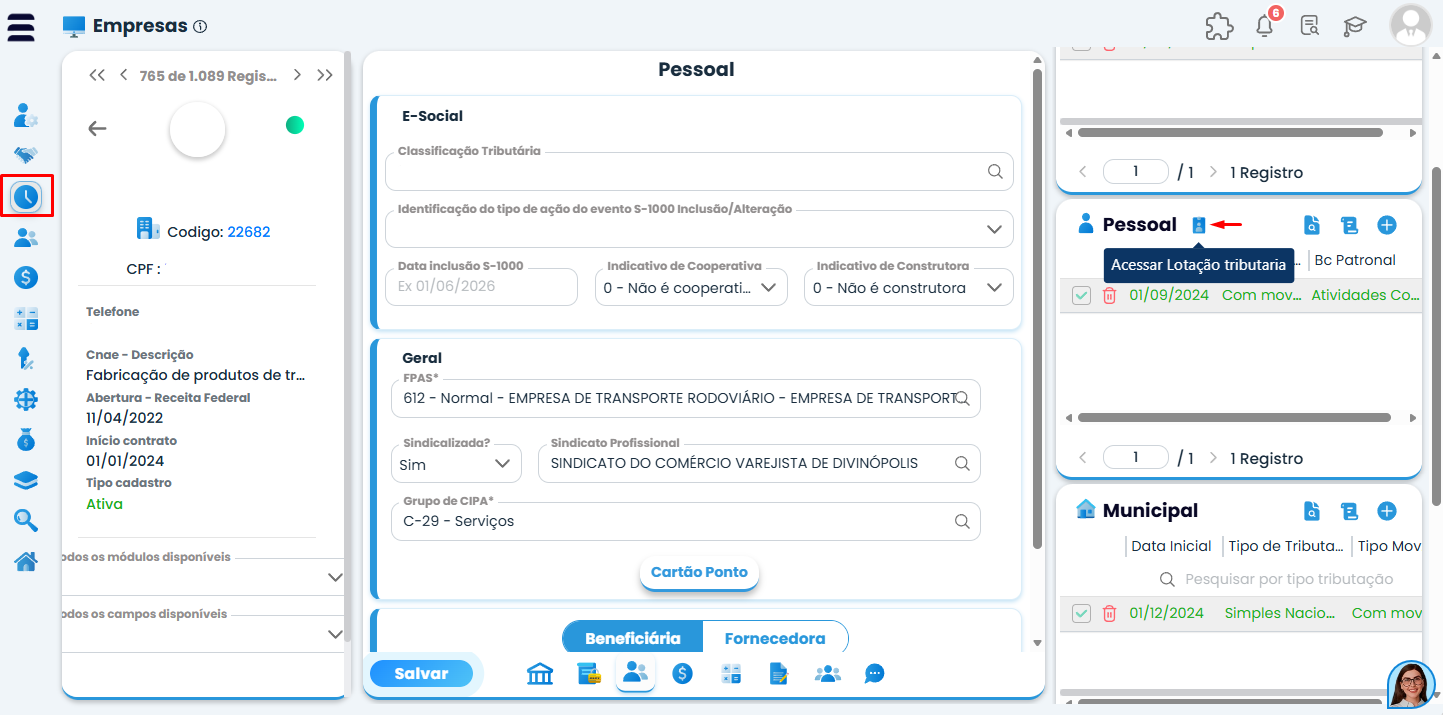Viewport: 1443px width, 715px height.
Task: Open the stacked layers icon in sidebar
Action: click(x=26, y=481)
